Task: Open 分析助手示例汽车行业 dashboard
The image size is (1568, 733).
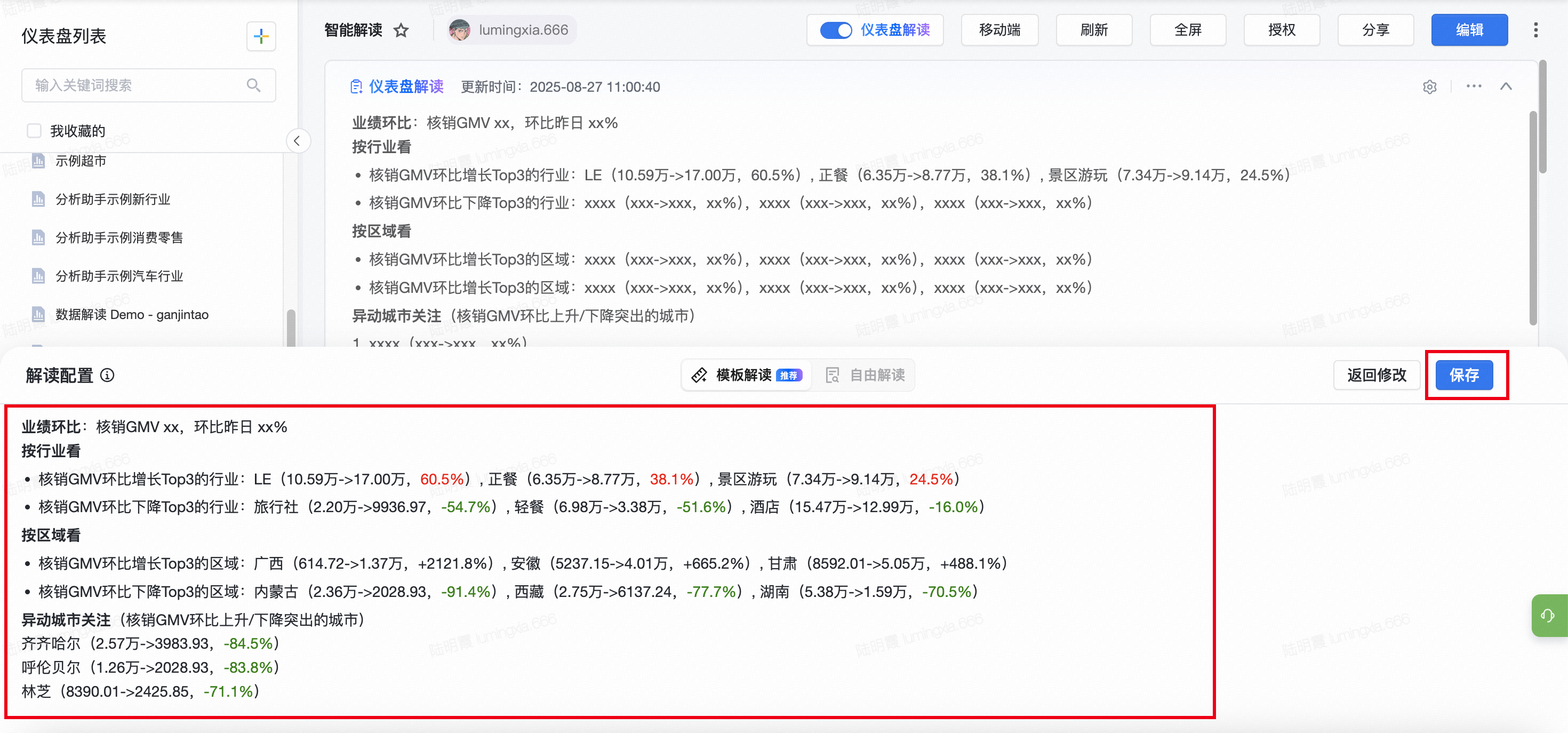Action: click(x=119, y=276)
